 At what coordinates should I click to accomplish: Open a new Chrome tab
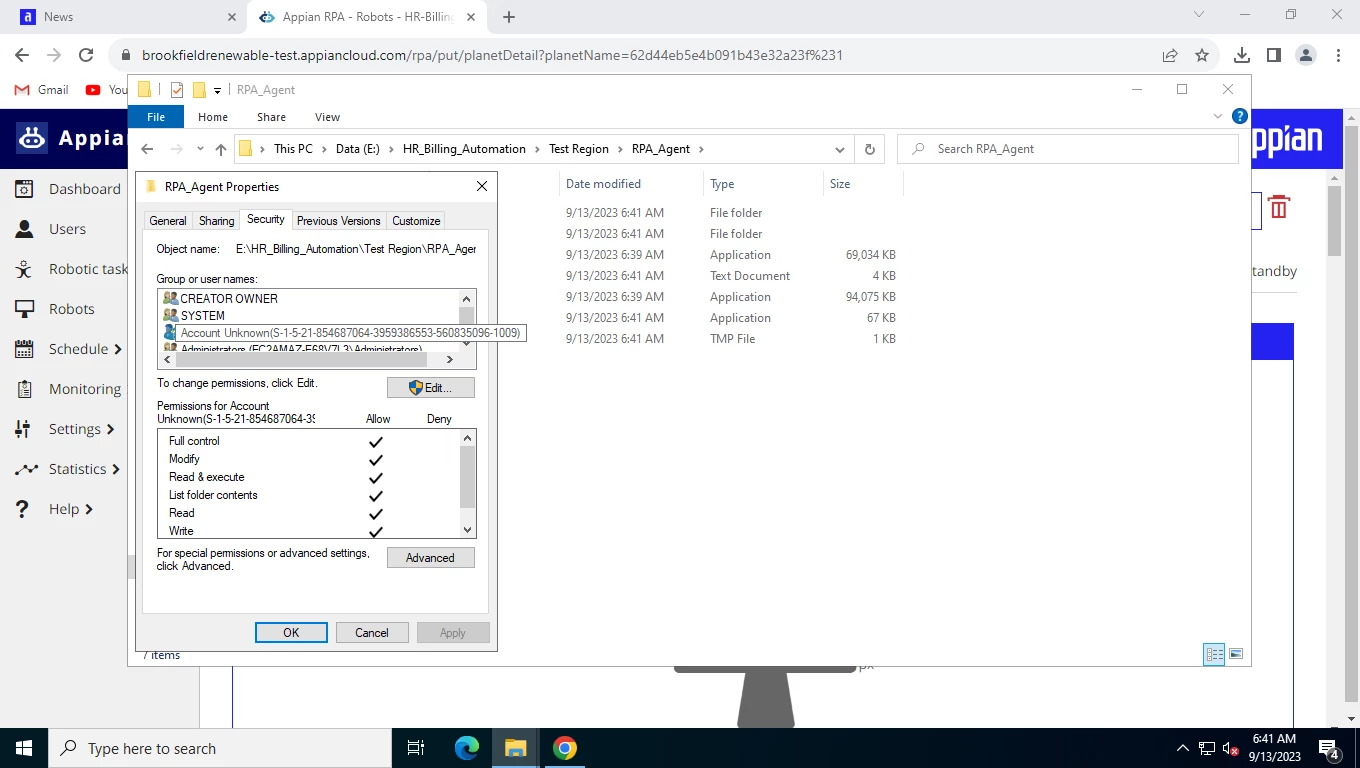pos(509,17)
